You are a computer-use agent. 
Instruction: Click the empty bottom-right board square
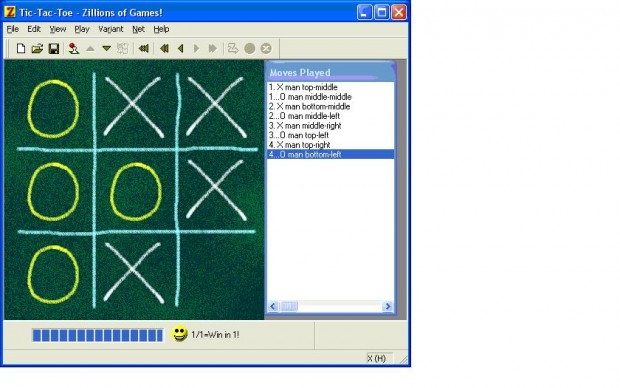coord(218,273)
